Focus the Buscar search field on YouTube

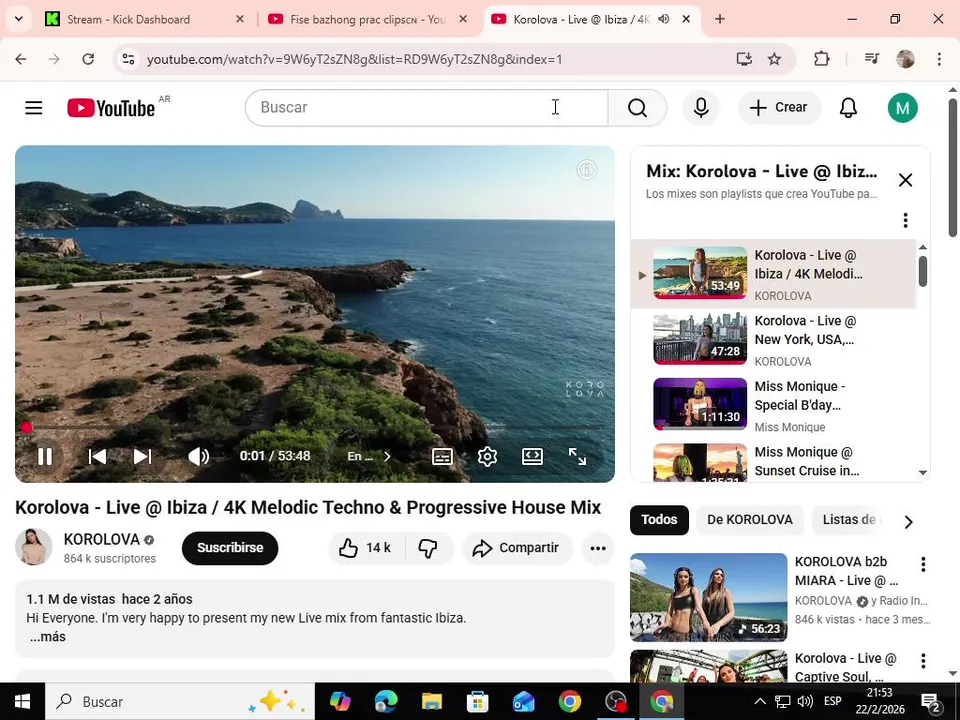coord(426,108)
